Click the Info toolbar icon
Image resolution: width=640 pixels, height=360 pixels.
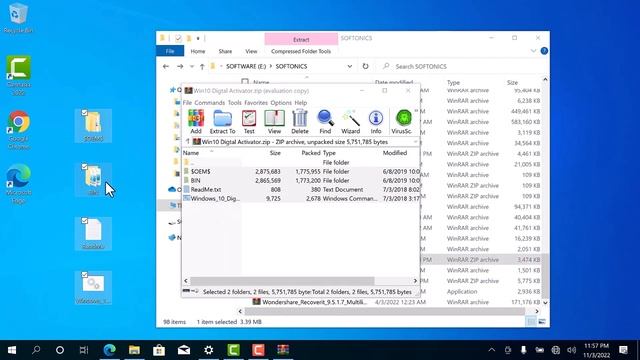coord(376,122)
